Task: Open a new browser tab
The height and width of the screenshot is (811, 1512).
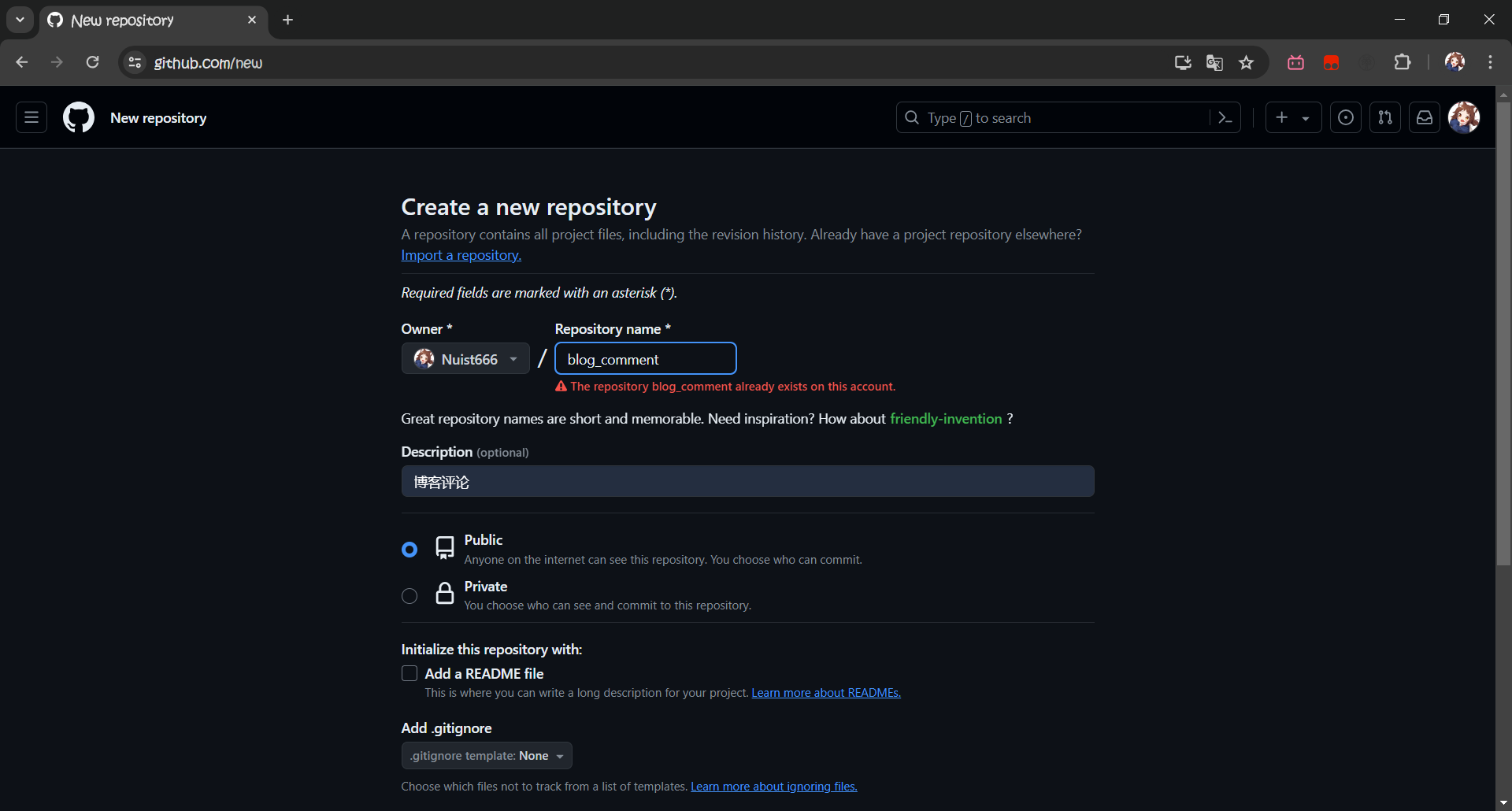Action: click(288, 20)
